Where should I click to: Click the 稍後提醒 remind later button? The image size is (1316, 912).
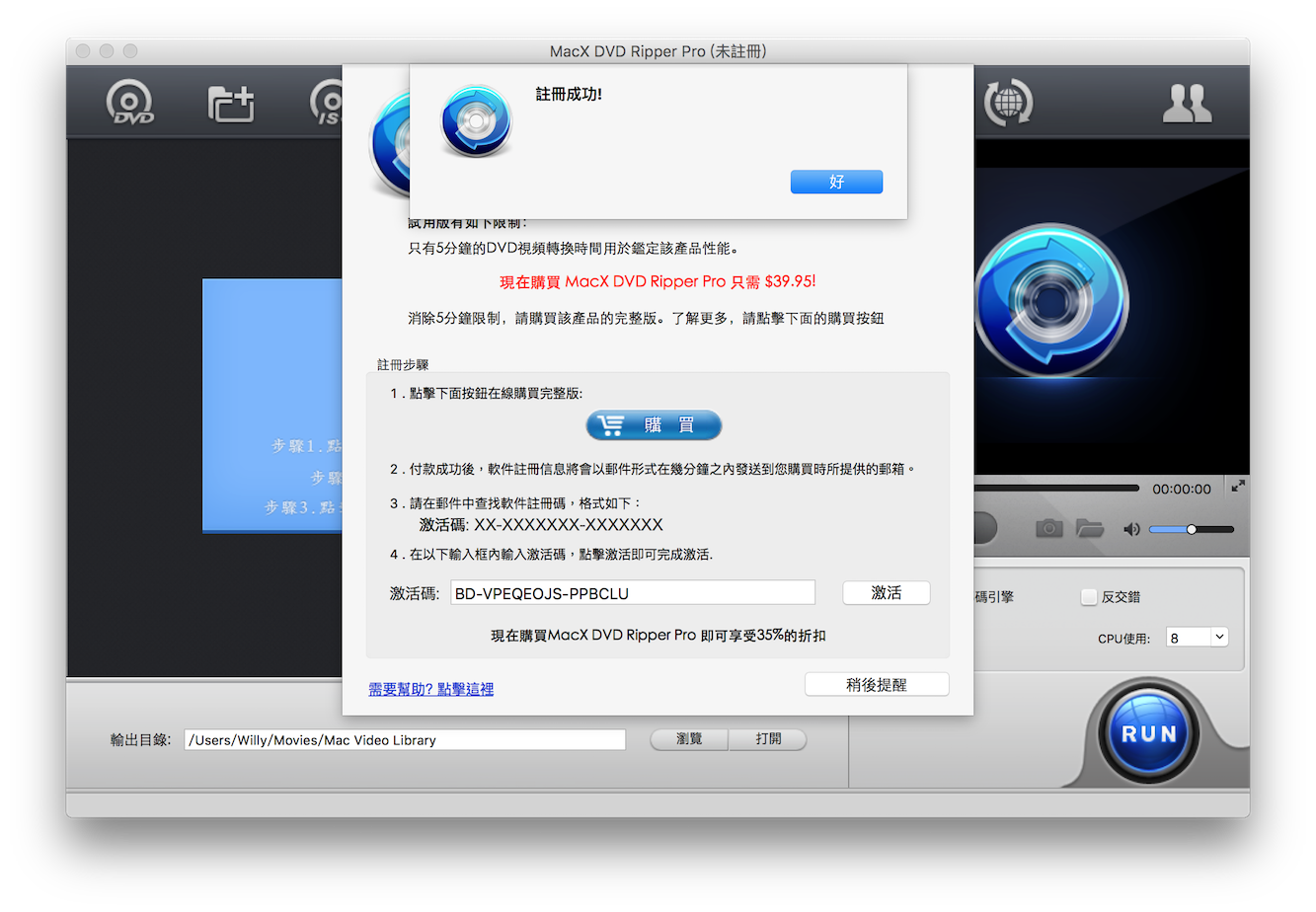[x=877, y=684]
